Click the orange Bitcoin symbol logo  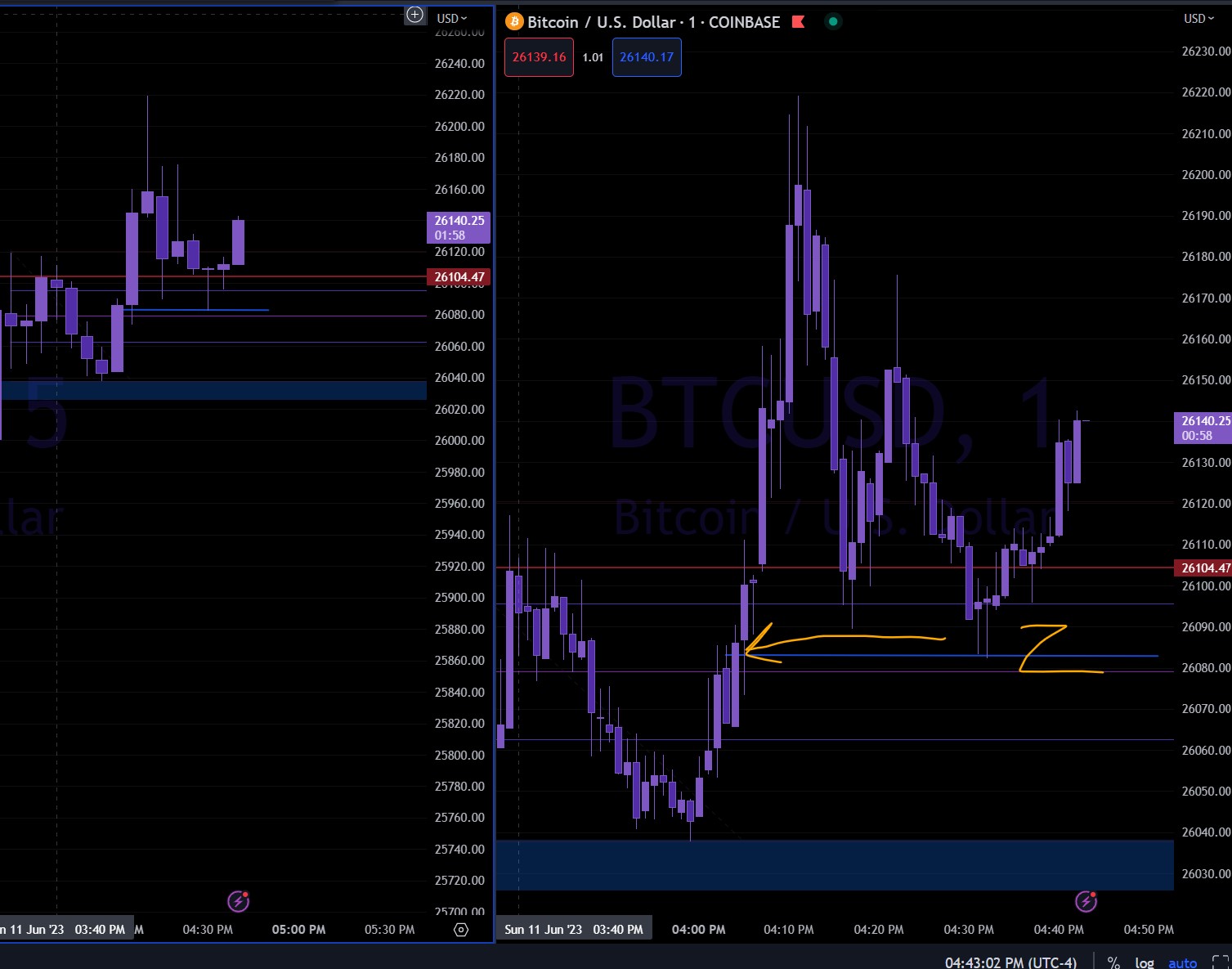514,22
